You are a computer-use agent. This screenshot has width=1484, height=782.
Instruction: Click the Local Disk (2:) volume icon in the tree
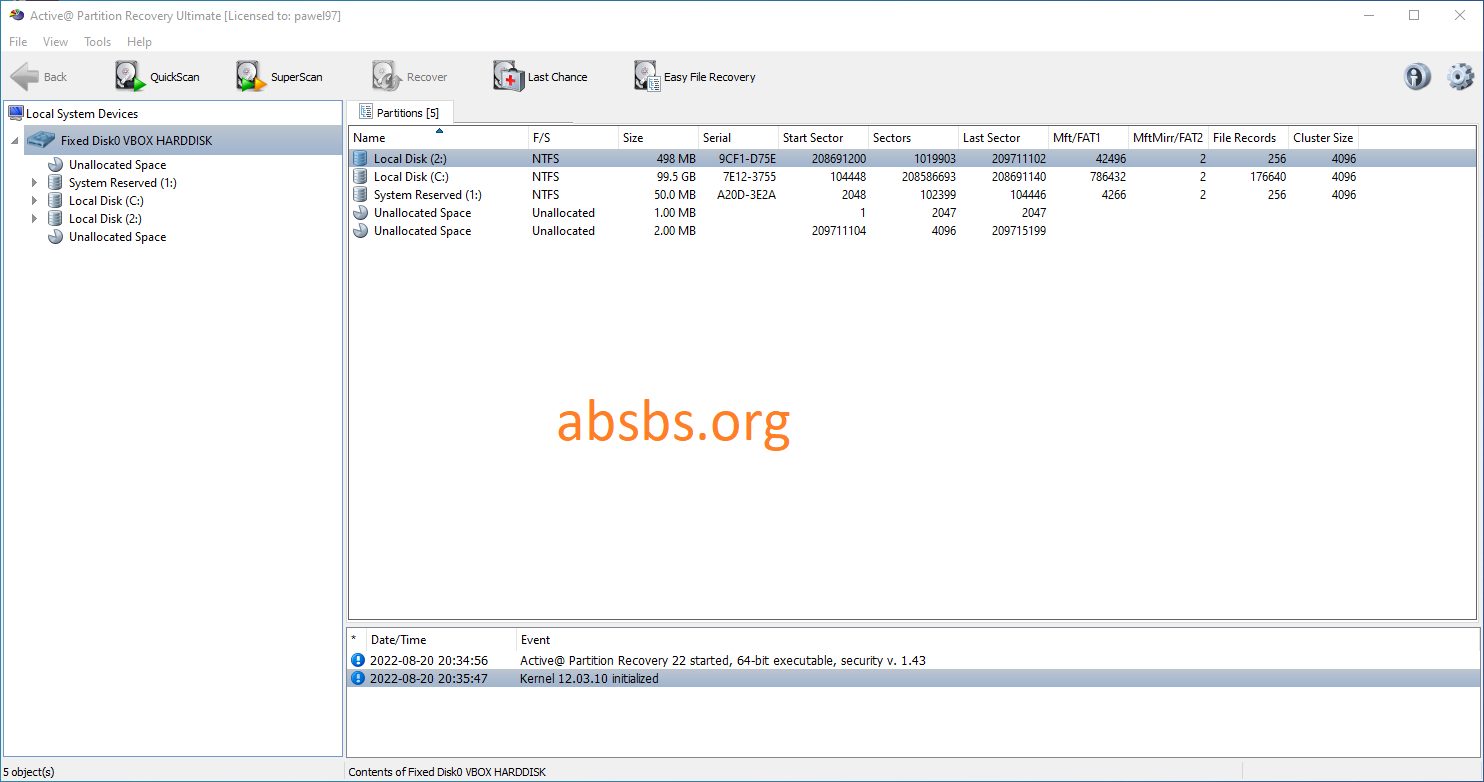(x=55, y=219)
